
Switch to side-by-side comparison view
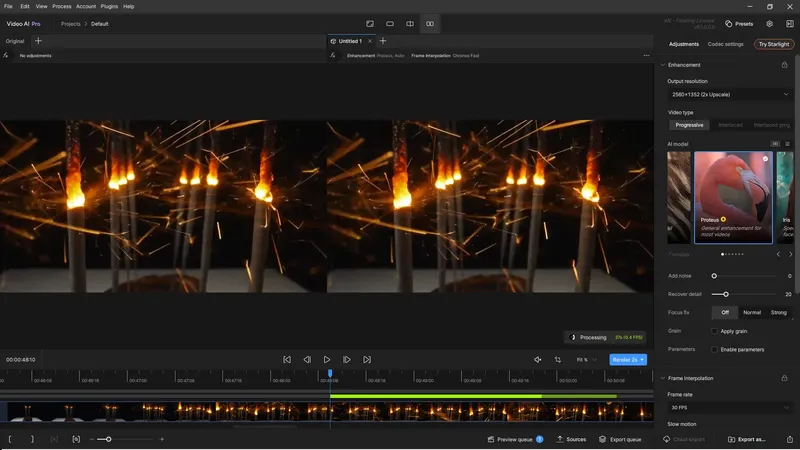[430, 23]
